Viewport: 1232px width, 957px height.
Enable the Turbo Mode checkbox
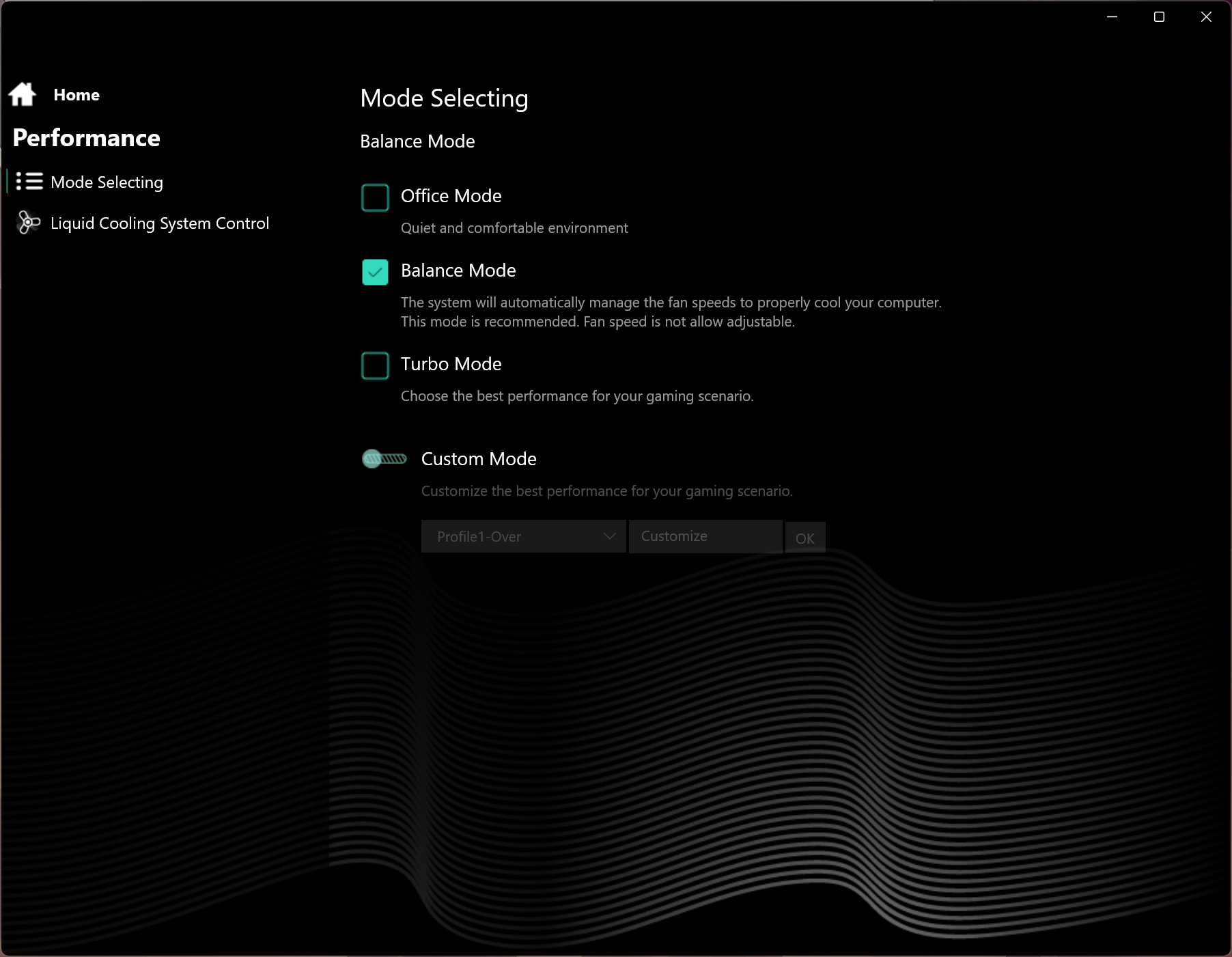(x=375, y=365)
